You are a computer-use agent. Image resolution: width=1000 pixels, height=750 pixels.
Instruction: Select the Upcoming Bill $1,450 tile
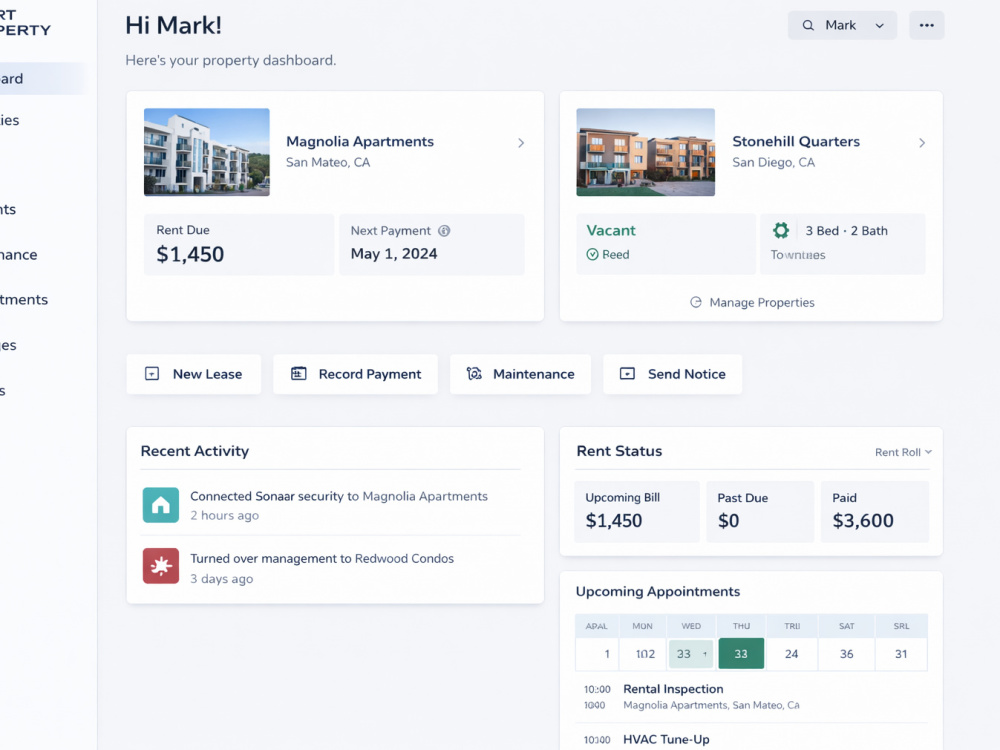(637, 512)
